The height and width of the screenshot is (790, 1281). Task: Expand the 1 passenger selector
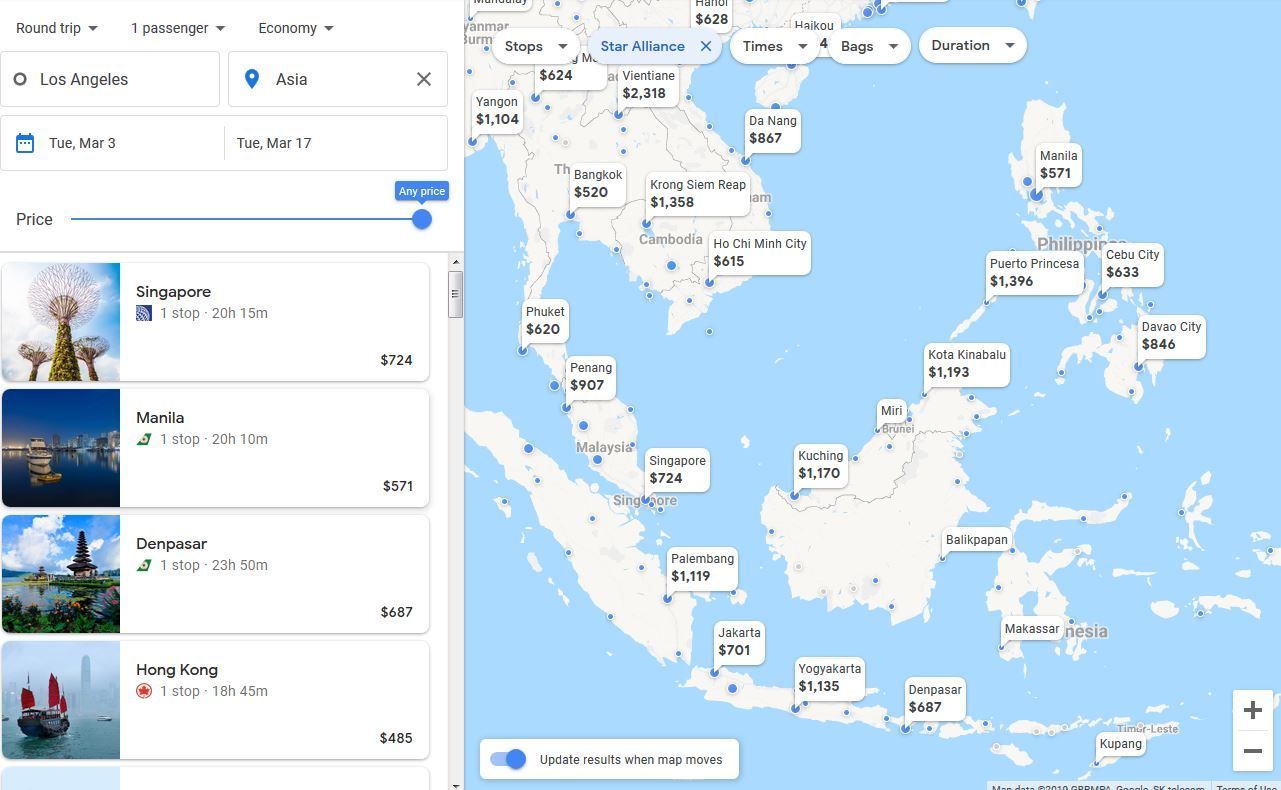click(178, 28)
